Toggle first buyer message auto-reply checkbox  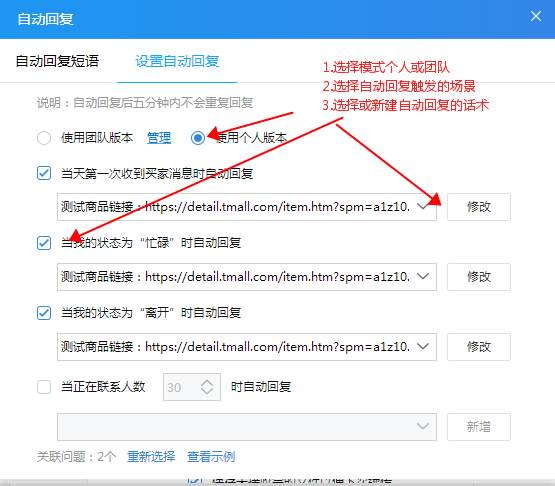(44, 173)
